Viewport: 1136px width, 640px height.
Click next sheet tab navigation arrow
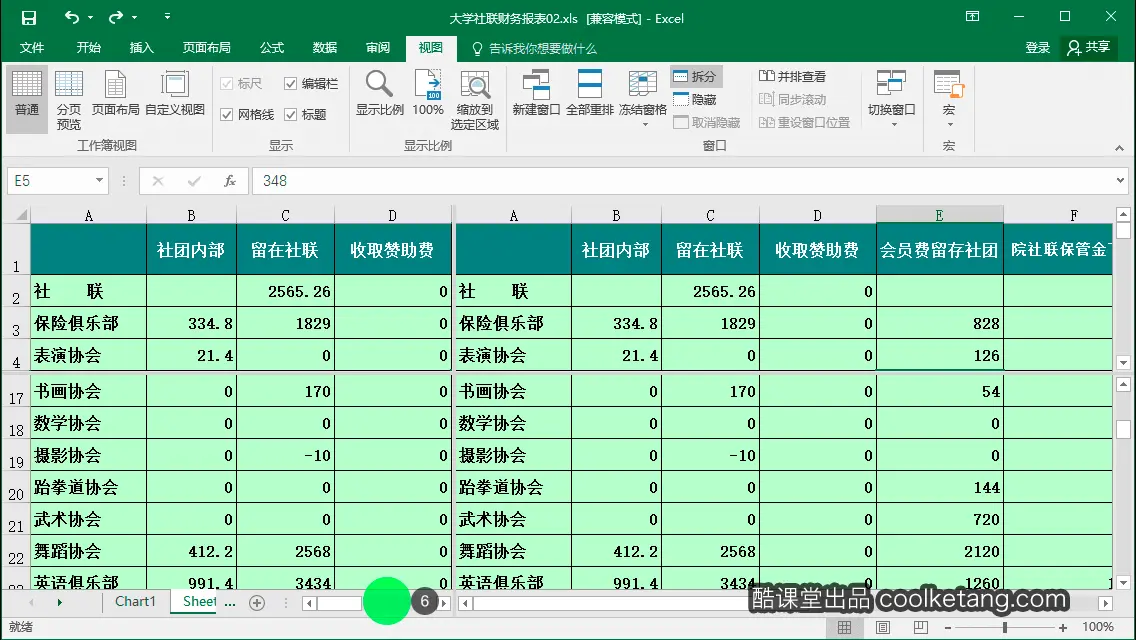point(59,602)
